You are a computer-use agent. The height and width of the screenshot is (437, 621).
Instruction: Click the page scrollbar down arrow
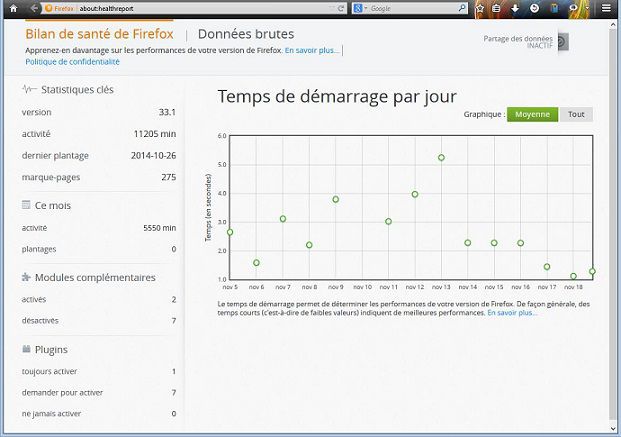pos(614,429)
